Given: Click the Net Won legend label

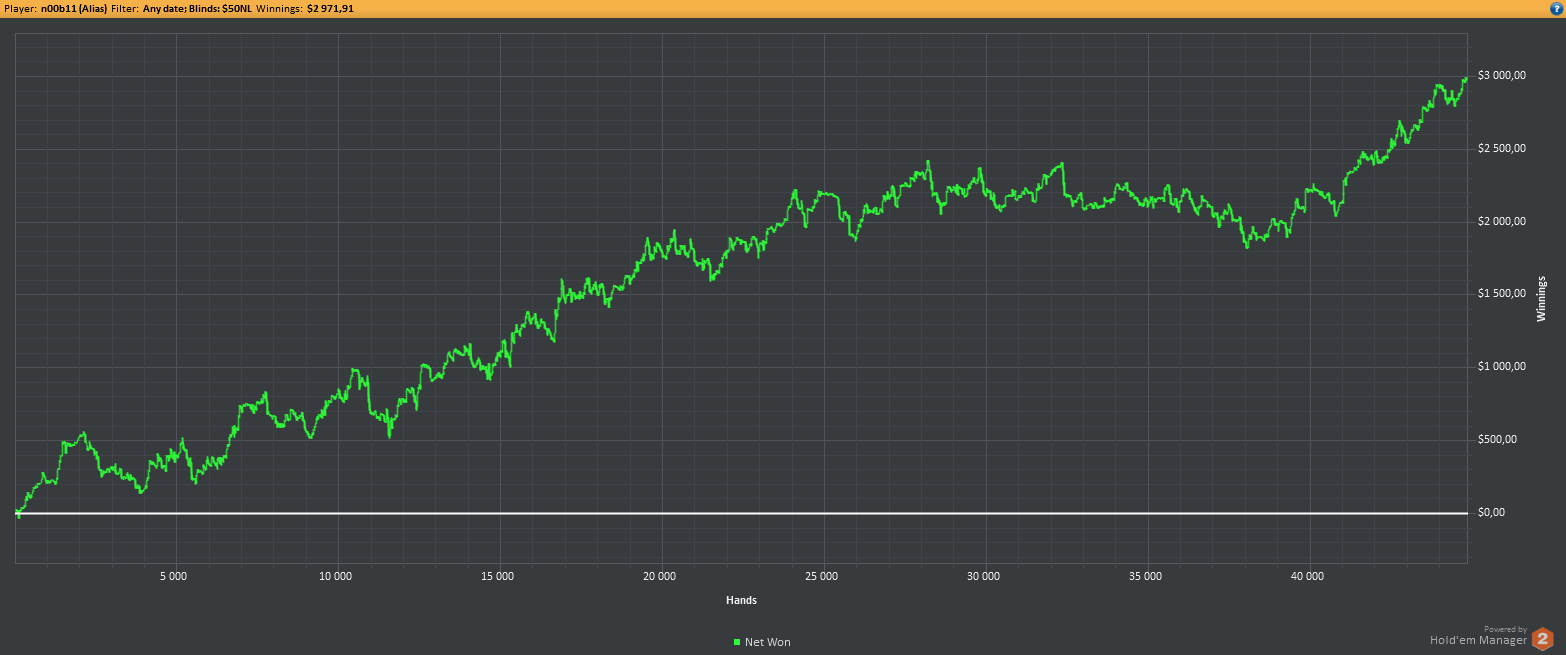Looking at the screenshot, I should click(767, 642).
